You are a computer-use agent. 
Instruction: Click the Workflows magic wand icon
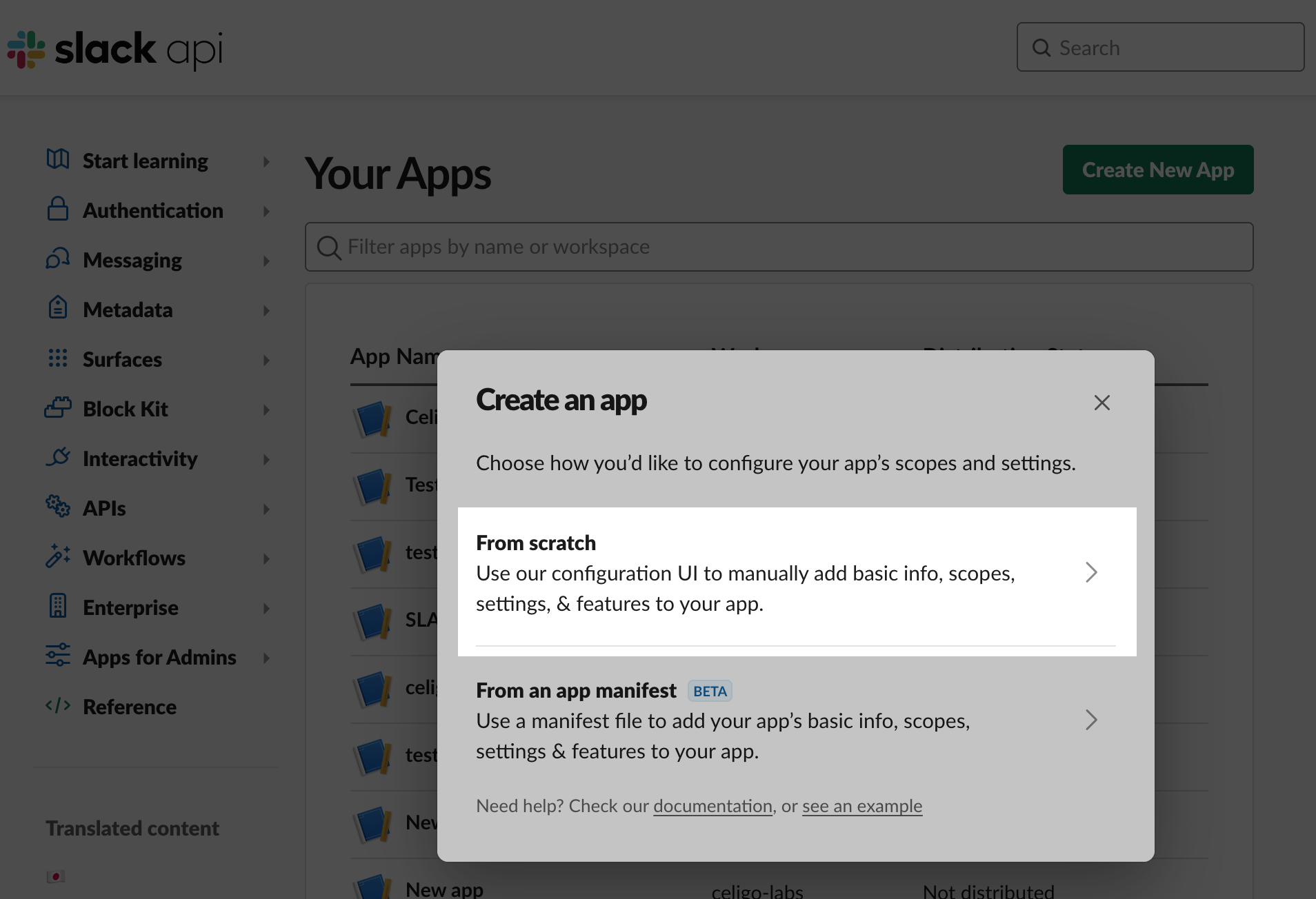click(x=58, y=557)
